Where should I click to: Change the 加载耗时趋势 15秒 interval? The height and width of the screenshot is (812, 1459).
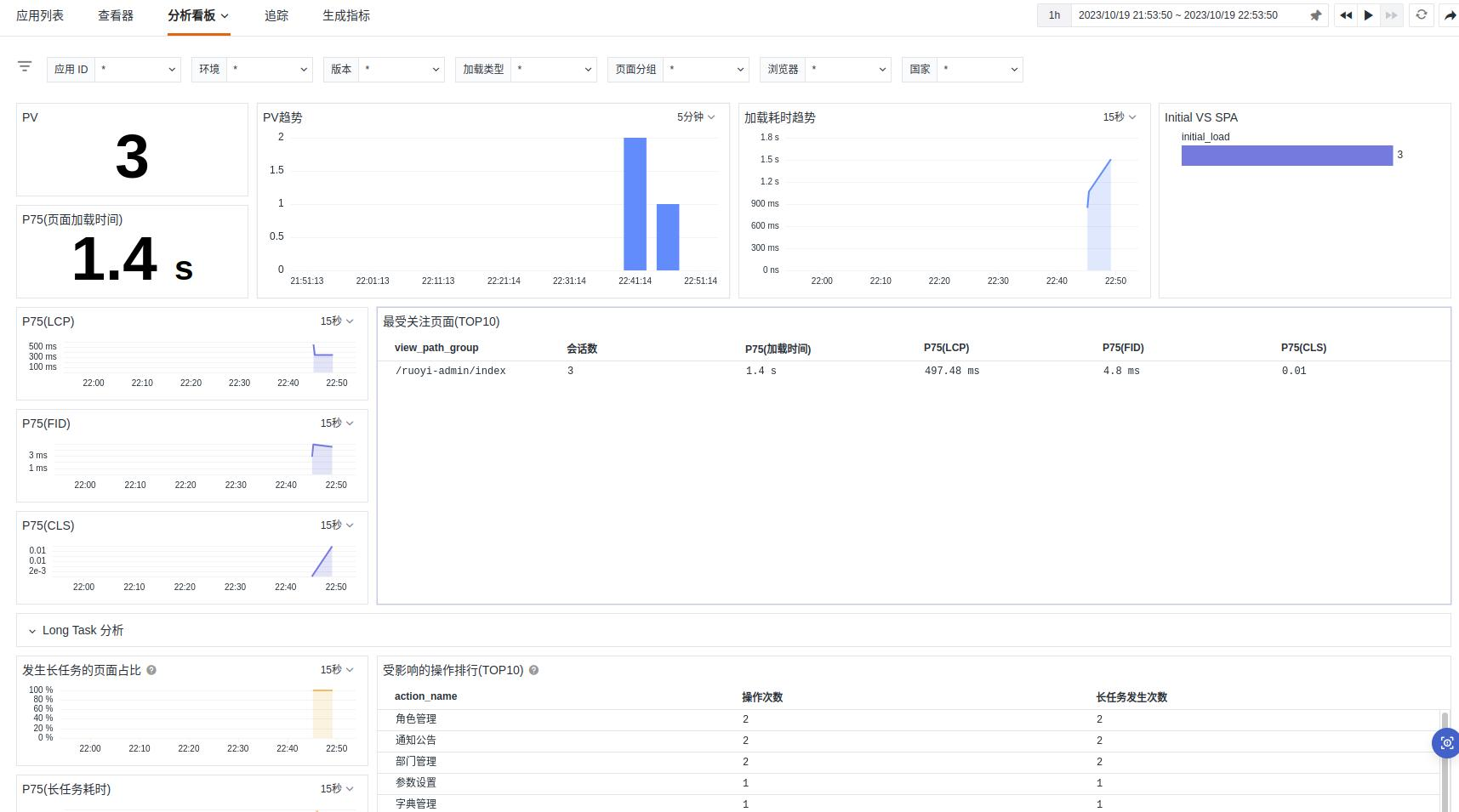tap(1120, 117)
